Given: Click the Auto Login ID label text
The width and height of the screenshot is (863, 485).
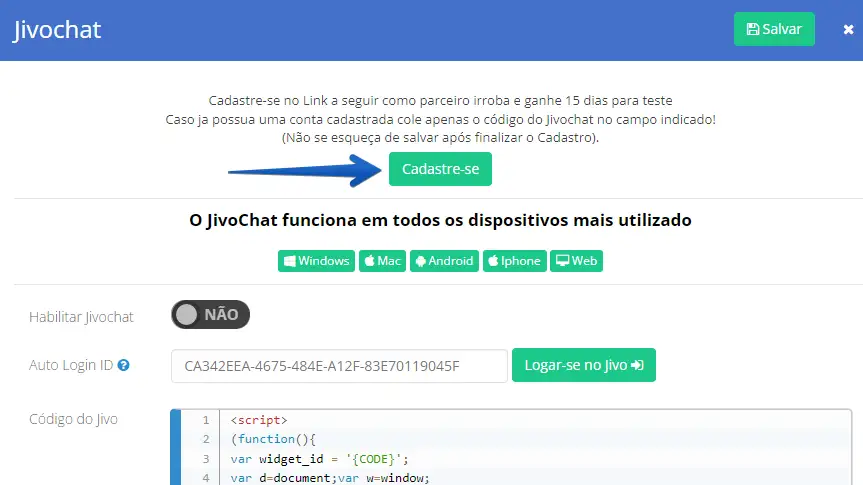Looking at the screenshot, I should coord(71,365).
